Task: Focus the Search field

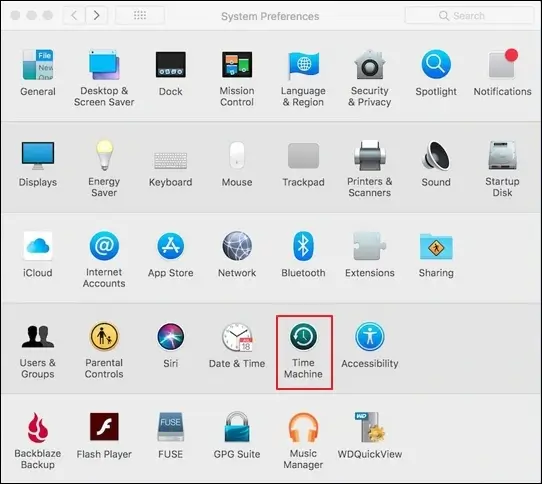Action: 469,16
